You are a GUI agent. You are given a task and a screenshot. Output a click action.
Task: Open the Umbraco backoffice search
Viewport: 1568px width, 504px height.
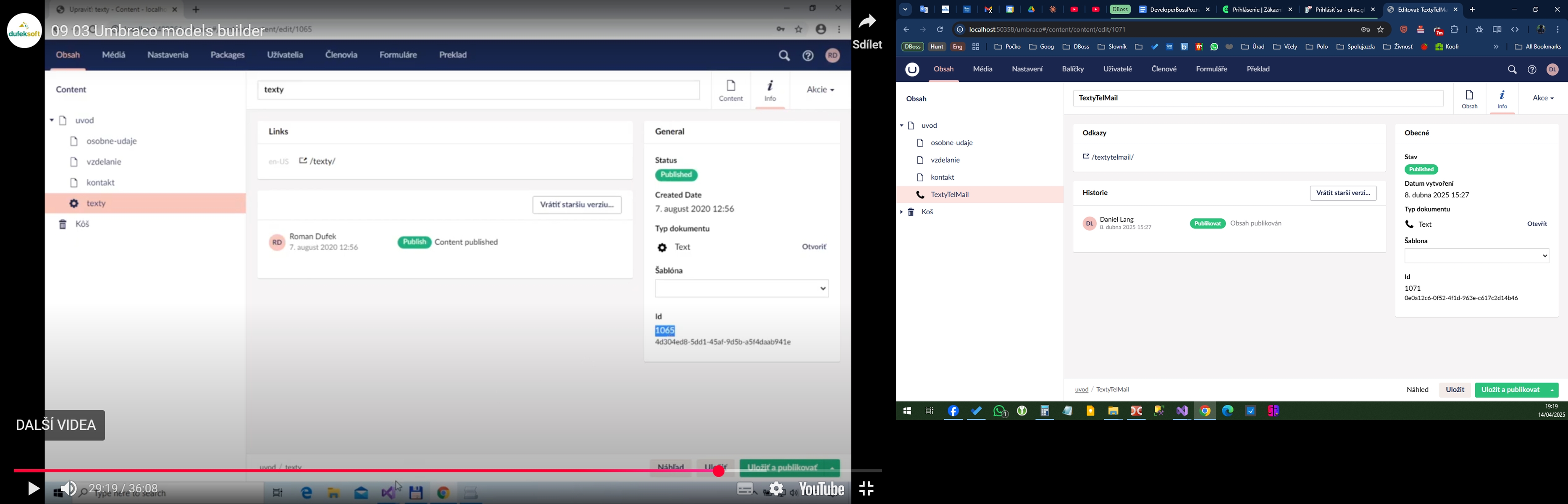[x=1512, y=70]
